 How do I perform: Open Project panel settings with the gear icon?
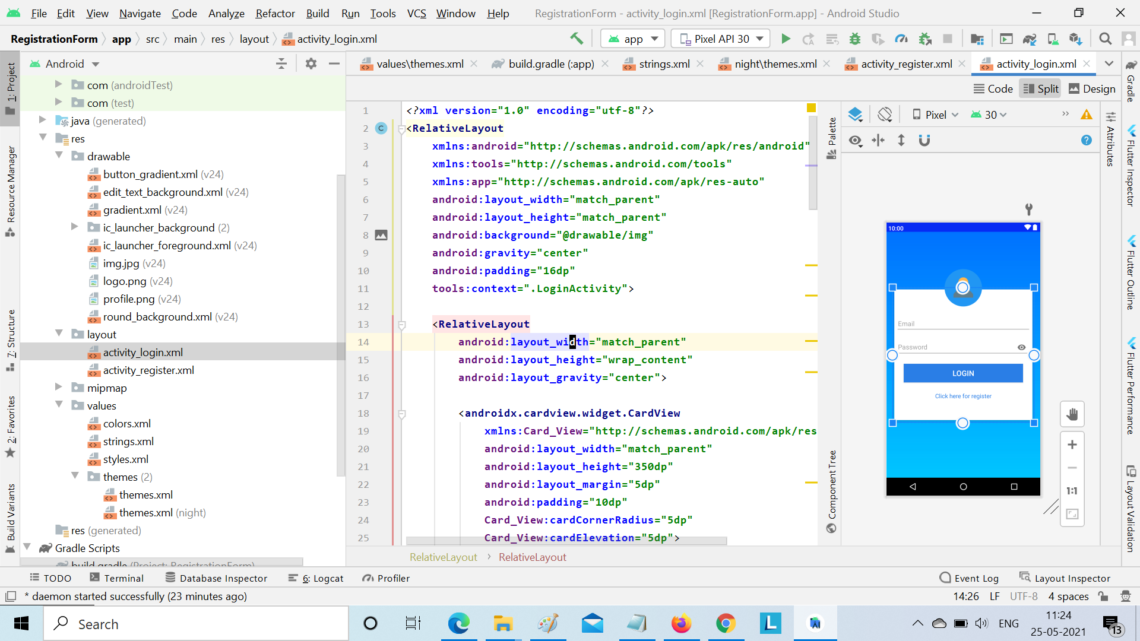coord(310,62)
